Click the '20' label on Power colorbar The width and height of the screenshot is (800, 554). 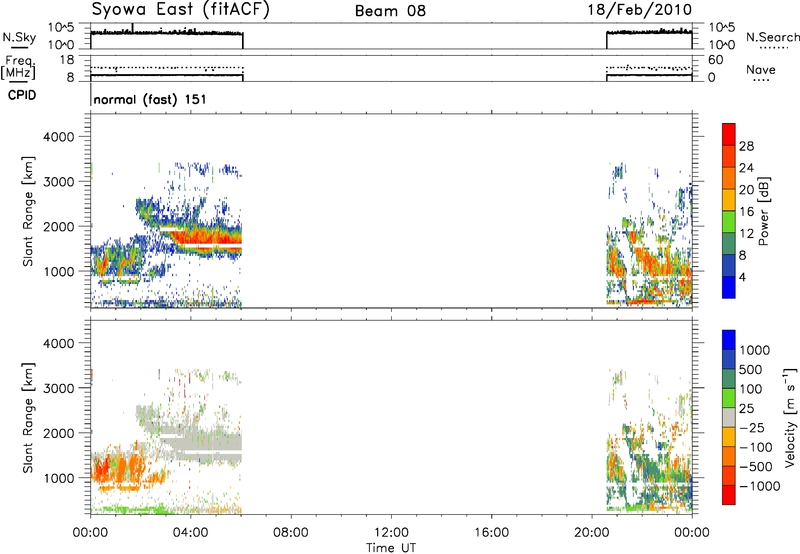(746, 190)
